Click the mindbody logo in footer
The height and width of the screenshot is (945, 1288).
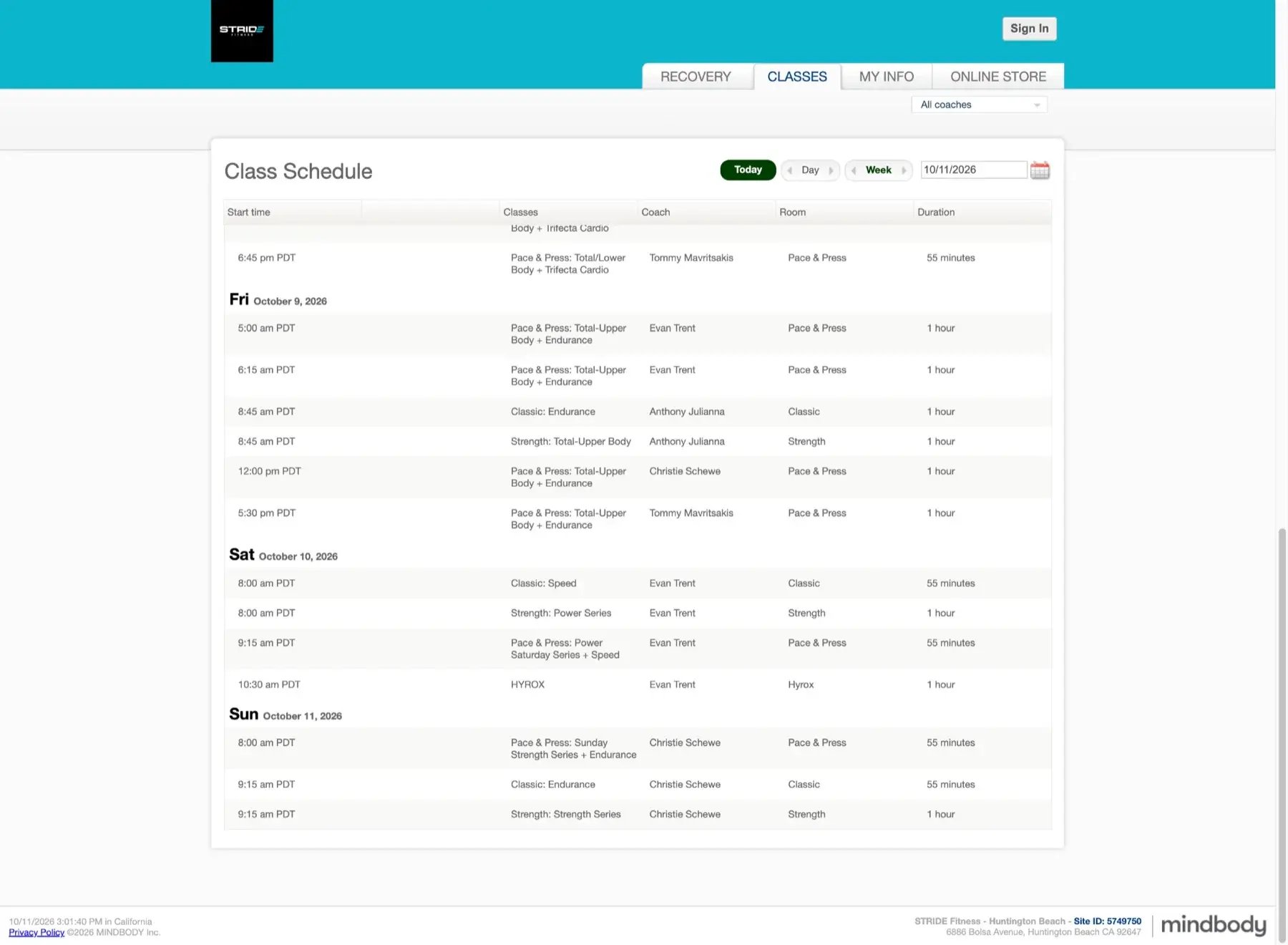[x=1213, y=924]
